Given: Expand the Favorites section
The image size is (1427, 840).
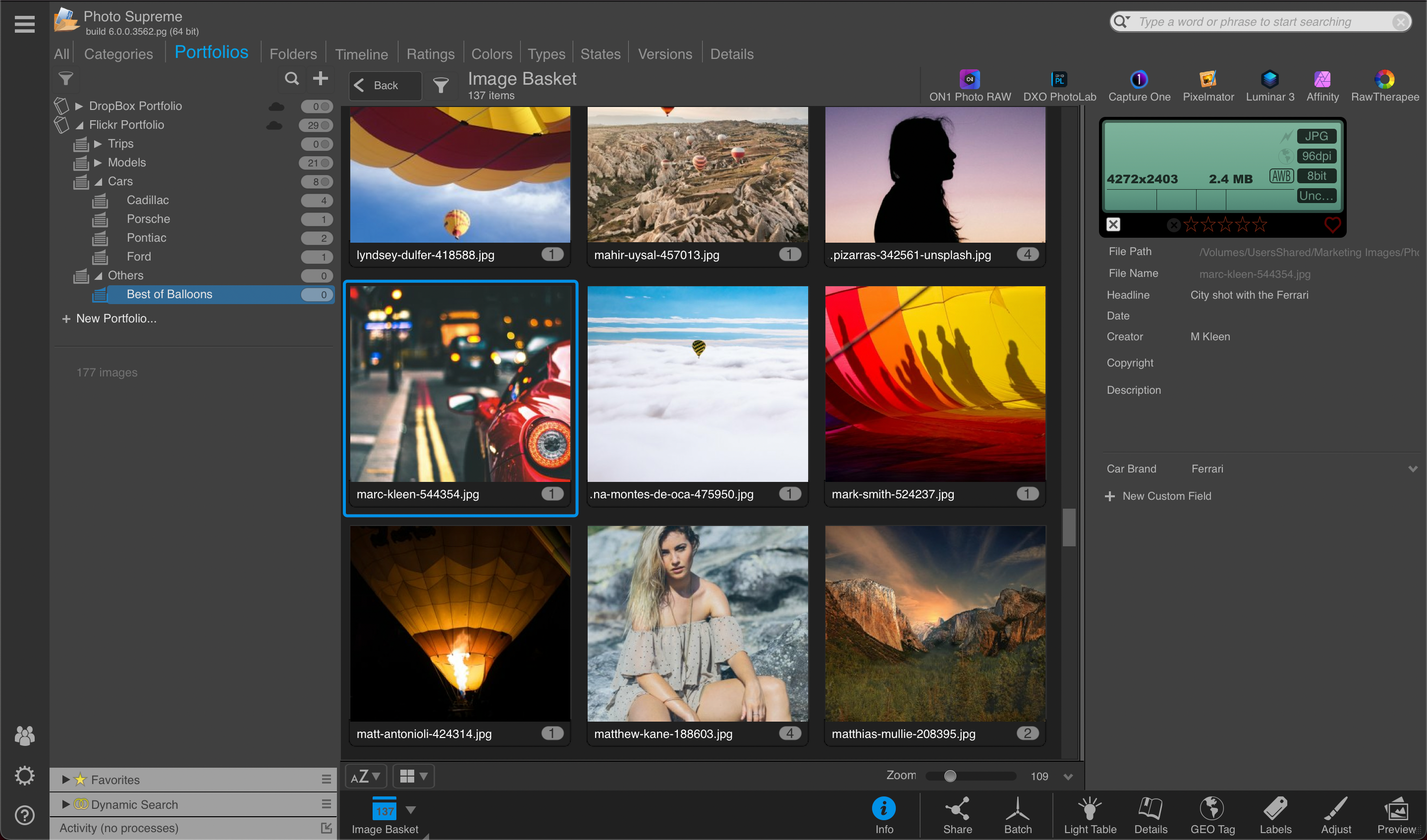Looking at the screenshot, I should coord(66,780).
